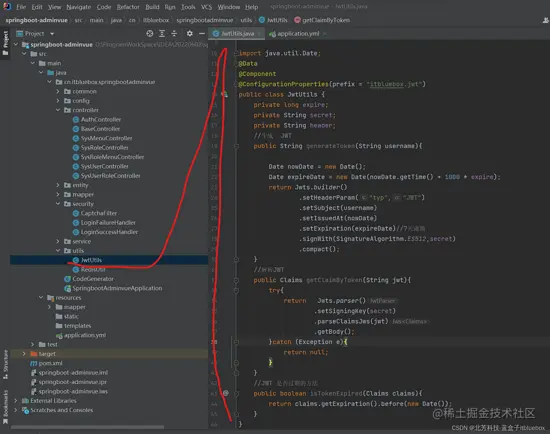Image resolution: width=550 pixels, height=434 pixels.
Task: Fold the getClaimByToken method in gutter
Action: pyautogui.click(x=236, y=280)
